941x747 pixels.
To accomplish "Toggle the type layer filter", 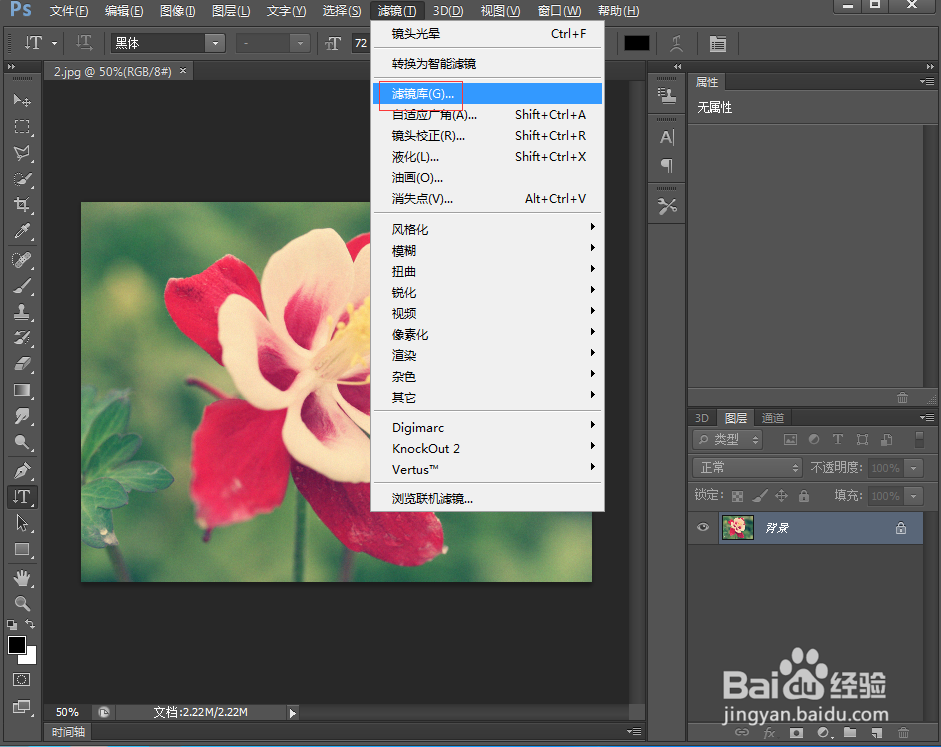I will click(x=838, y=439).
